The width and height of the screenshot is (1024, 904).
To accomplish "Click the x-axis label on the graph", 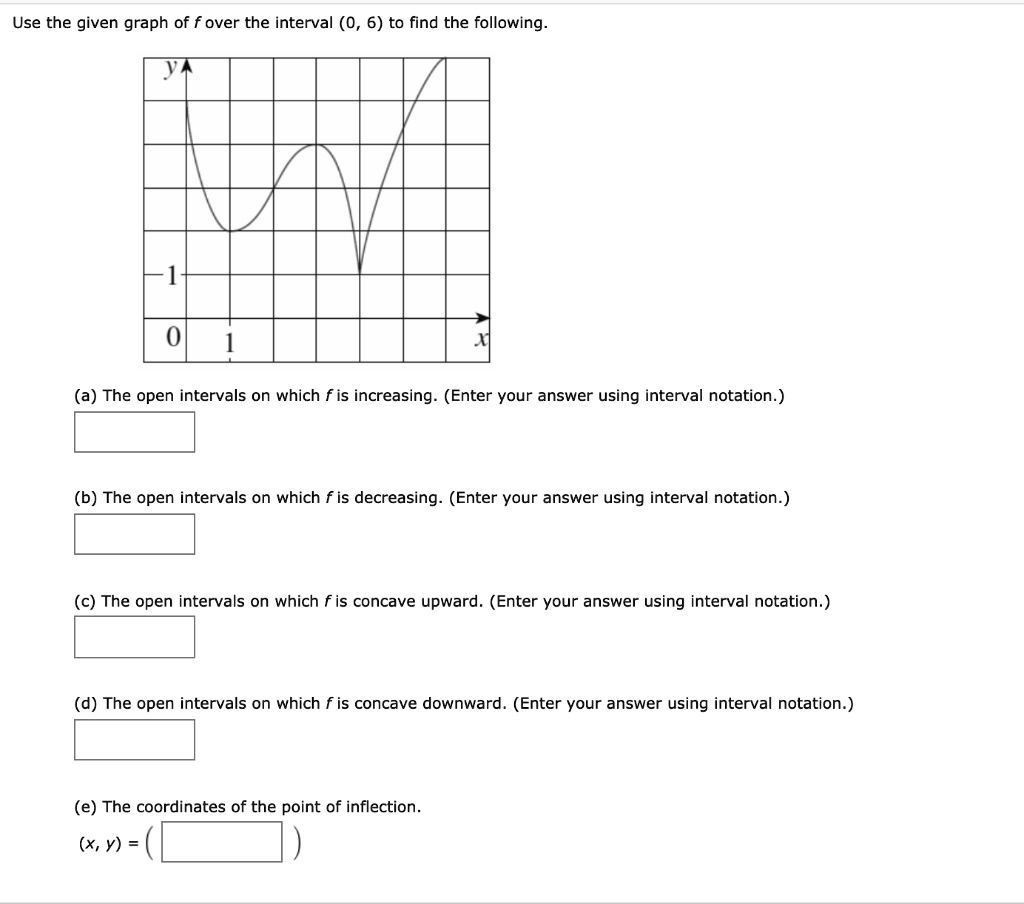I will [481, 338].
